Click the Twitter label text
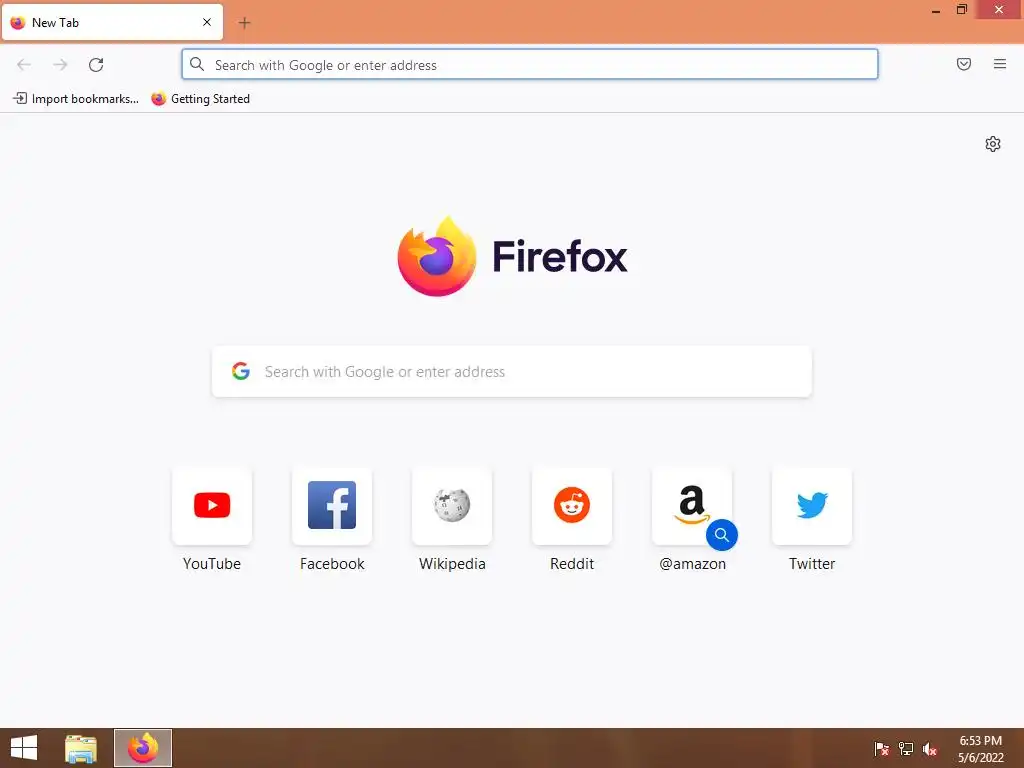The height and width of the screenshot is (768, 1024). point(812,564)
